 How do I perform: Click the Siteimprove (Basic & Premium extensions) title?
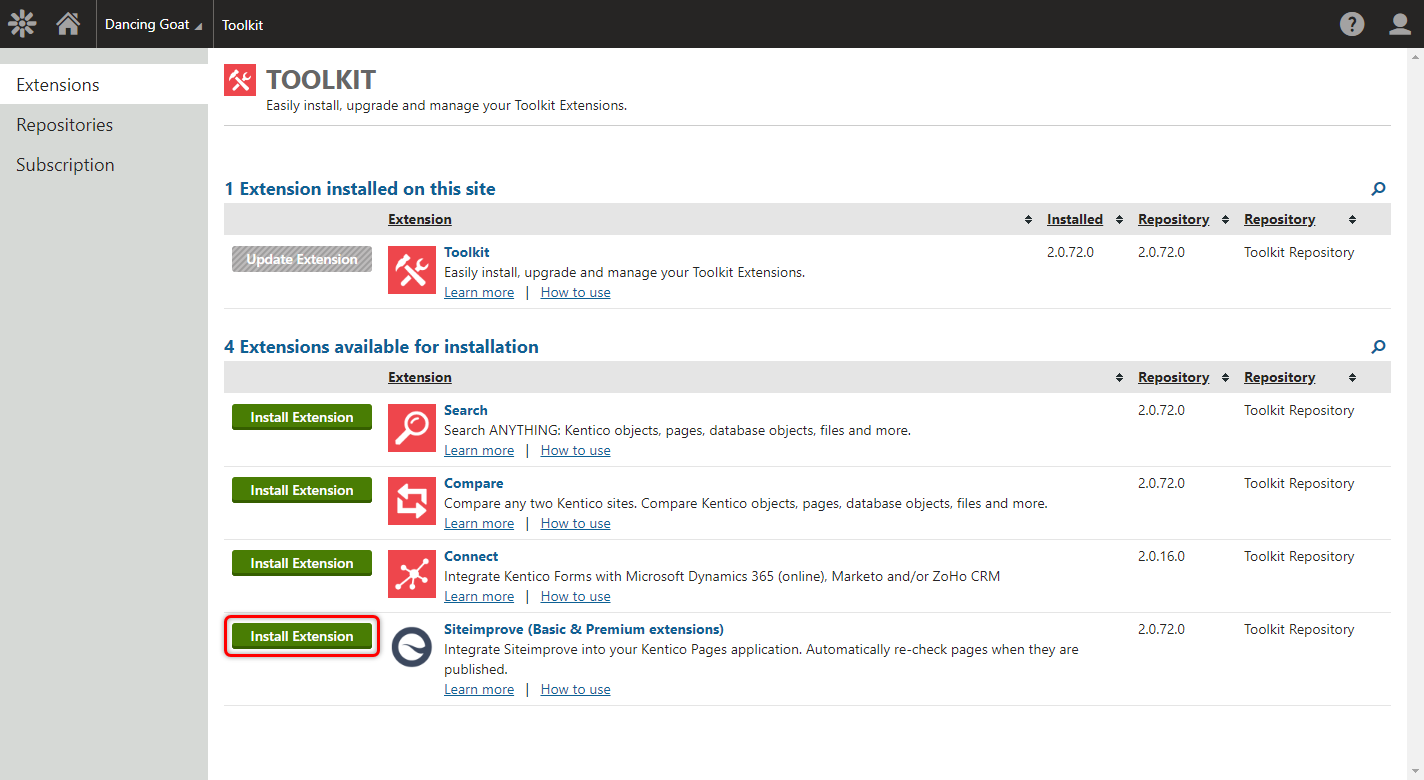coord(584,629)
